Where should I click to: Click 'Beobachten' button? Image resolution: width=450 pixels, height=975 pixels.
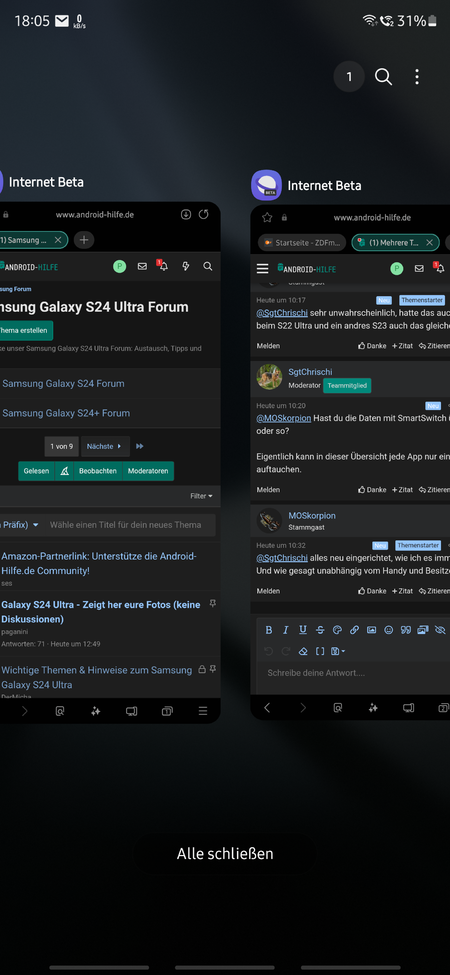pyautogui.click(x=98, y=471)
